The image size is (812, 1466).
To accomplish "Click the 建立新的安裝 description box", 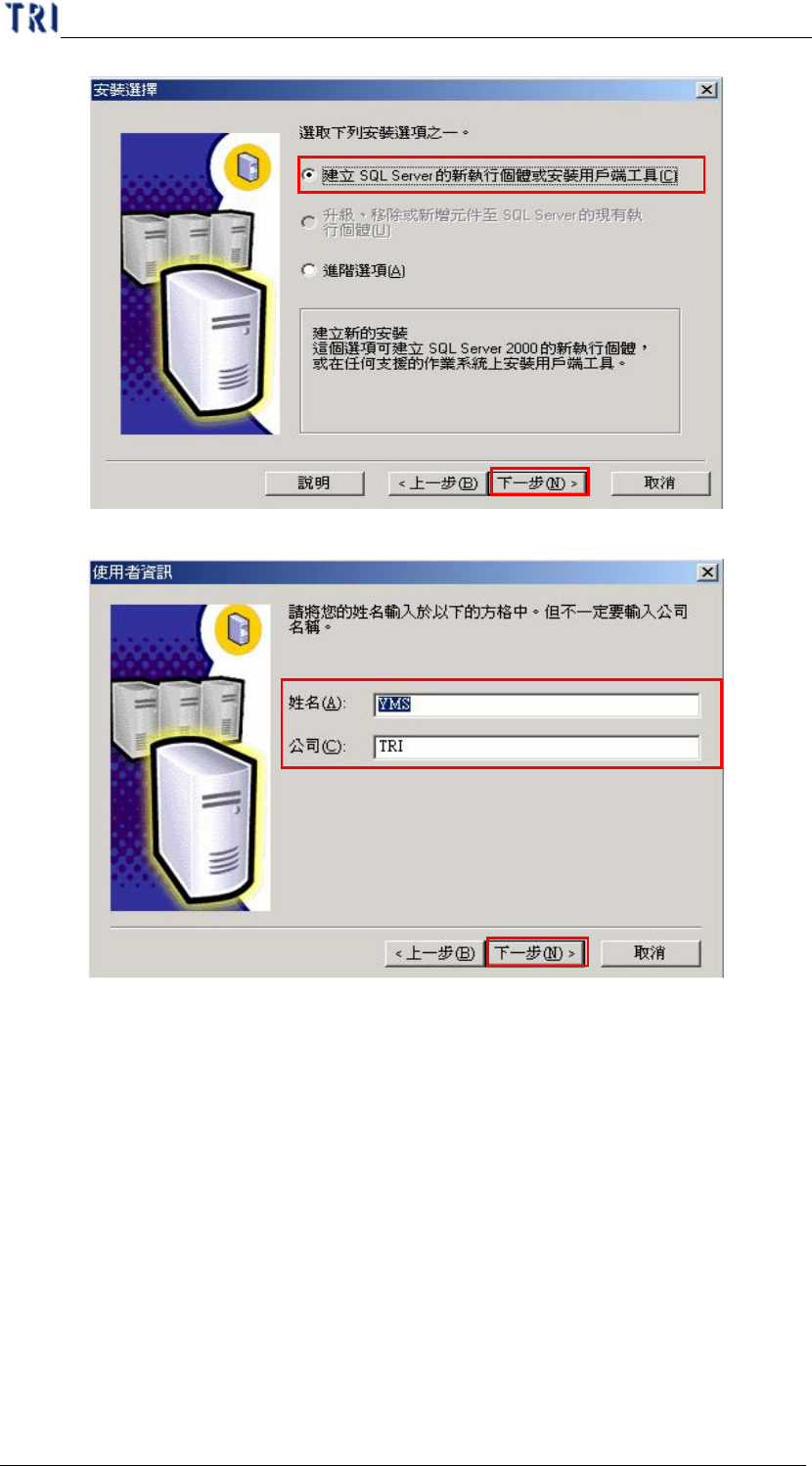I will pyautogui.click(x=490, y=370).
